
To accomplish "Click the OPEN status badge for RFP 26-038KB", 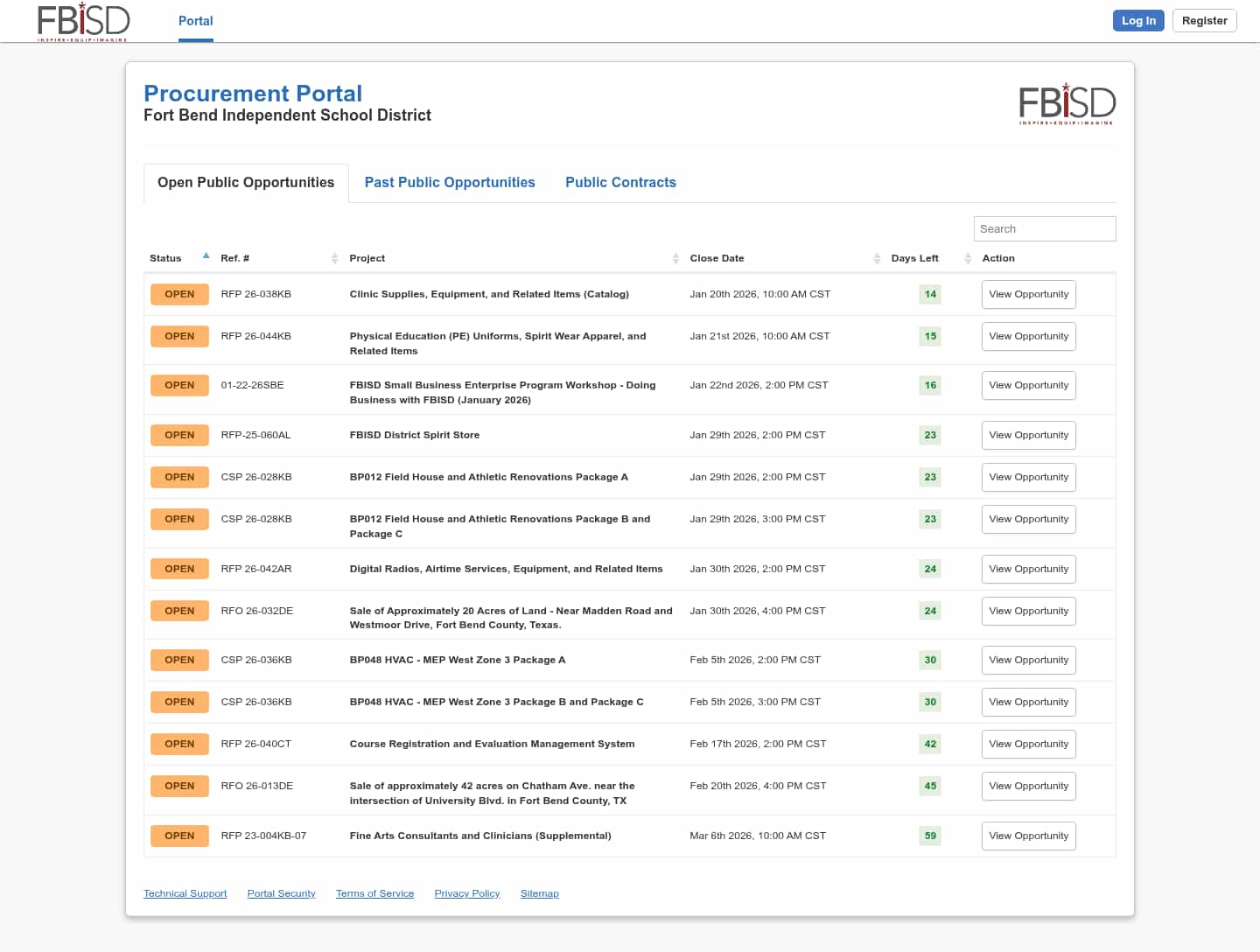I will click(179, 294).
